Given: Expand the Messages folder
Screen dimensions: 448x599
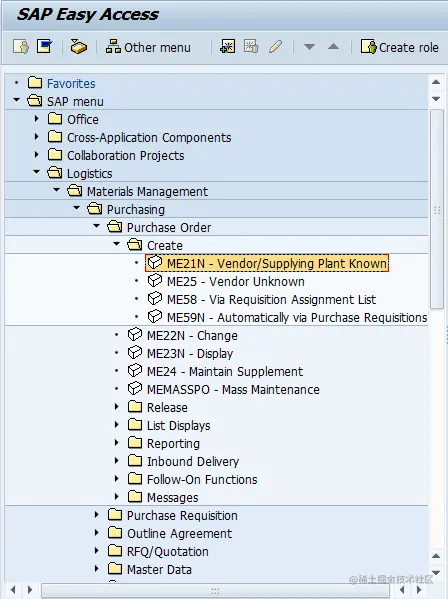Looking at the screenshot, I should [x=116, y=496].
